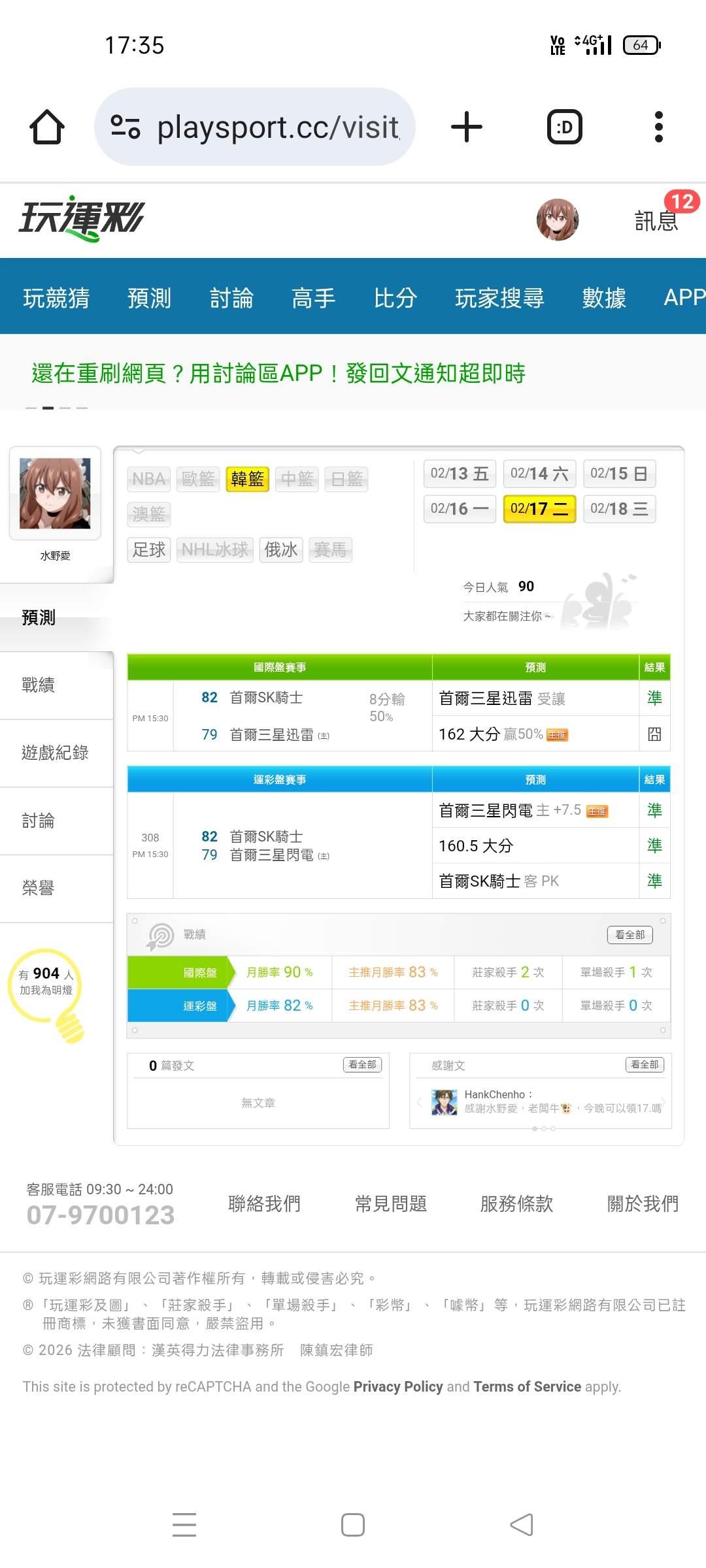Open the 榮譽 sidebar tab

[57, 889]
